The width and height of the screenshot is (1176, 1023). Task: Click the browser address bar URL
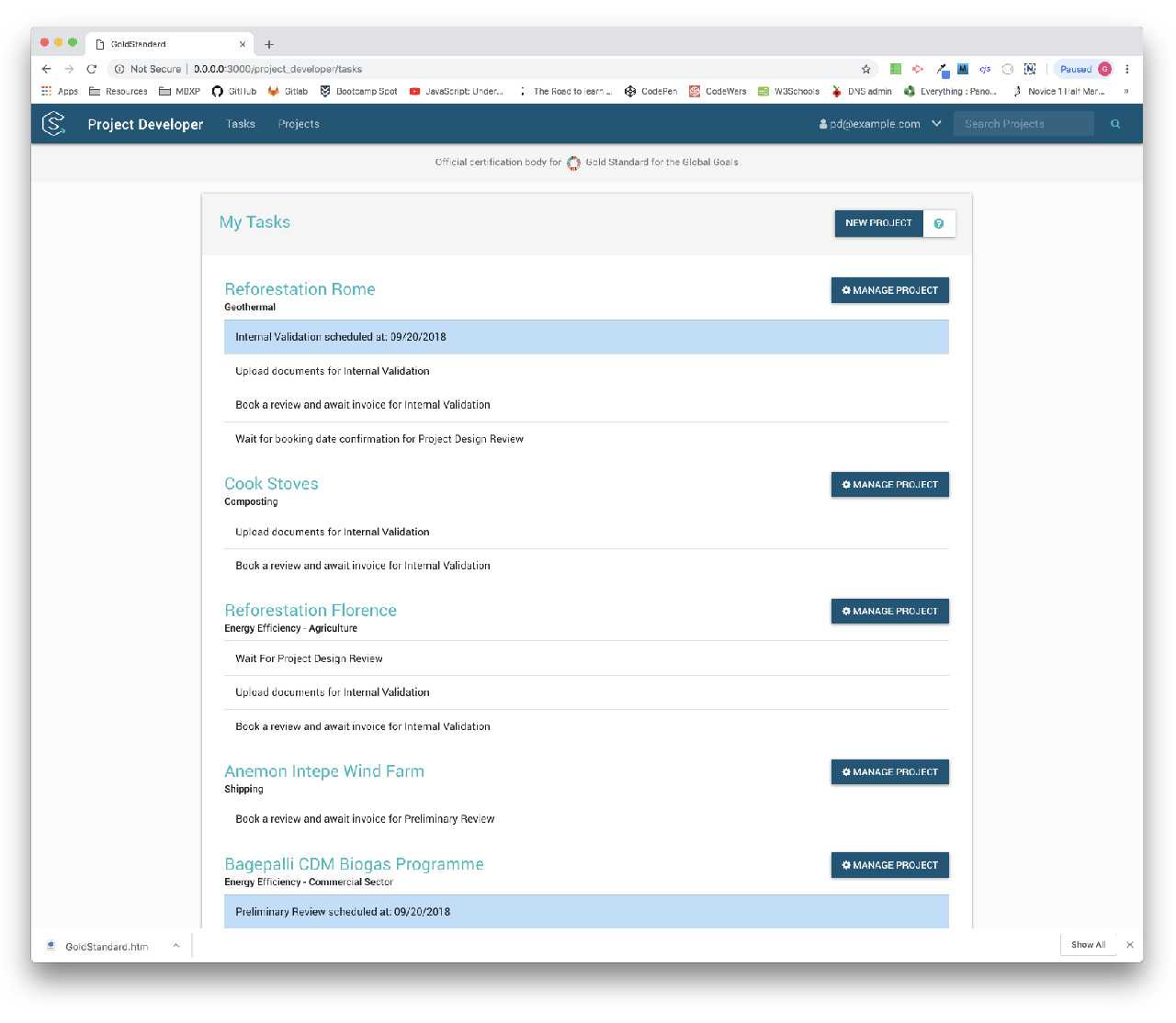point(277,69)
